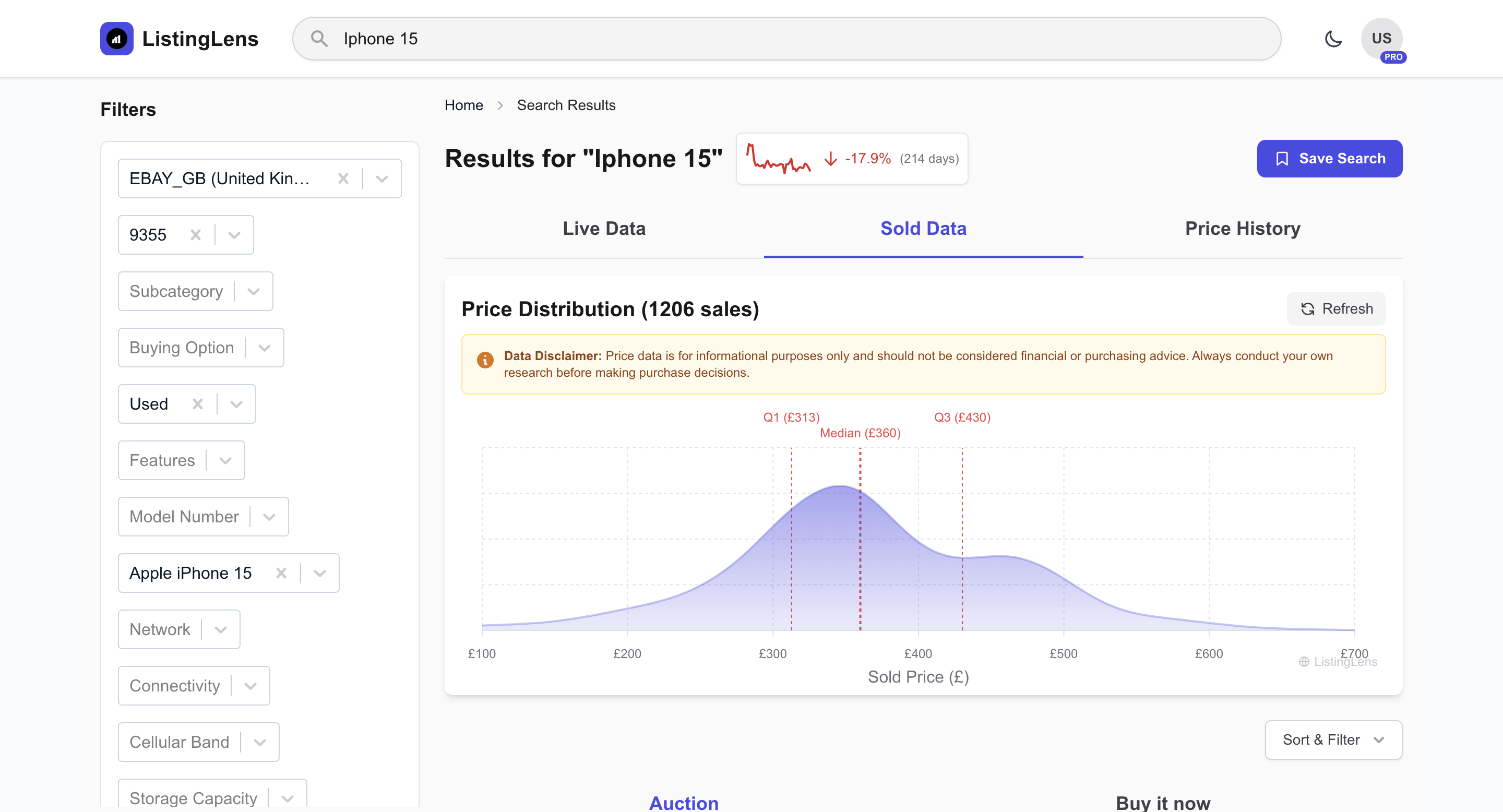Open the Network dropdown

(221, 629)
